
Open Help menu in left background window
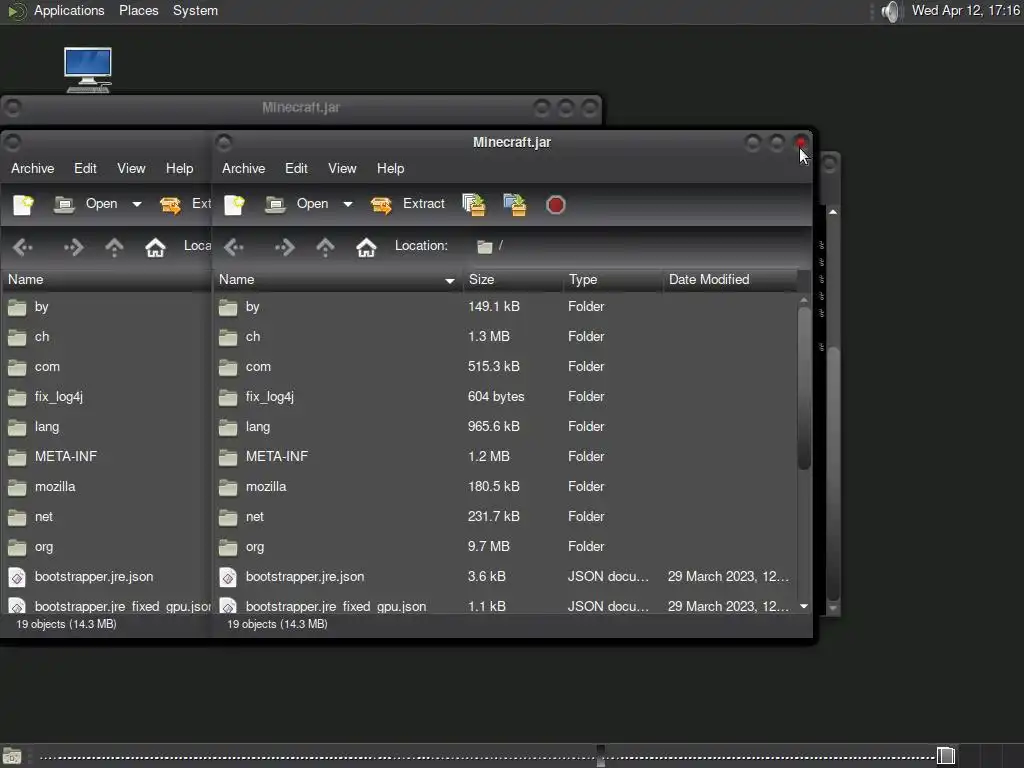tap(180, 168)
